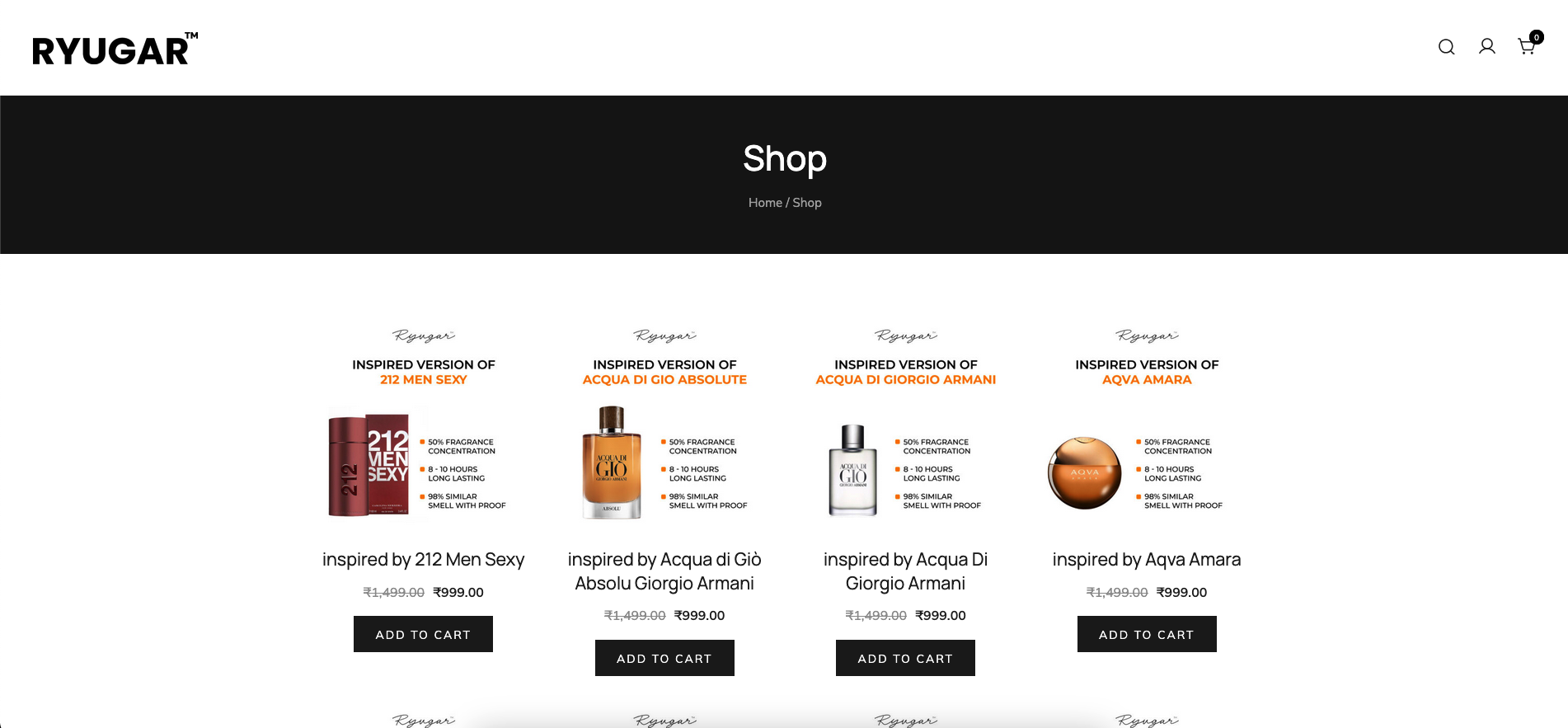Add Acqua Di Giorgio Armani to cart

[905, 658]
